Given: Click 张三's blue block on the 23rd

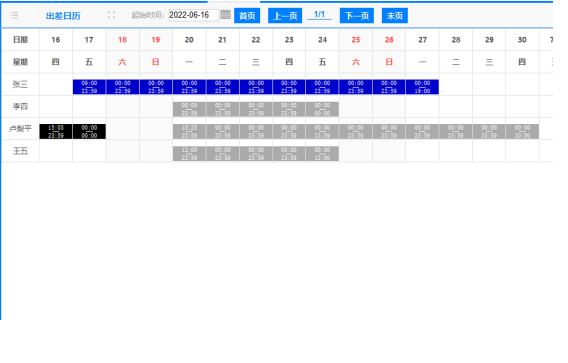Looking at the screenshot, I should tap(289, 87).
